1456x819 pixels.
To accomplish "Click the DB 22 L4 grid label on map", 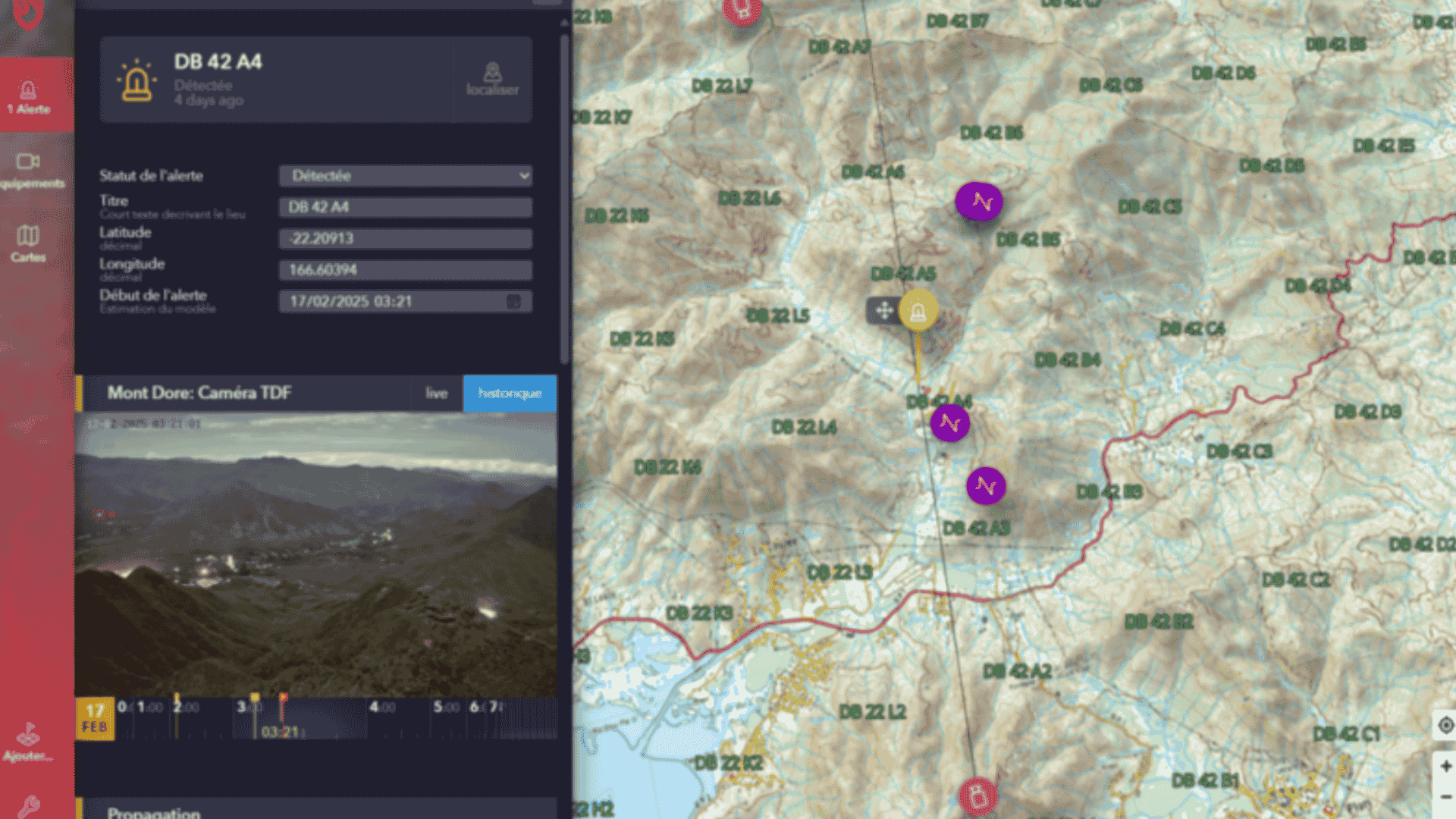I will (804, 428).
